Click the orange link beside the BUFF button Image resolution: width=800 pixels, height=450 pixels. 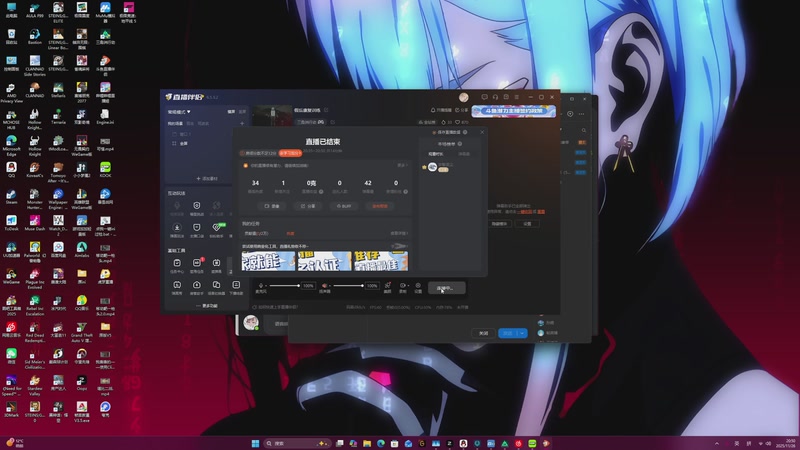click(x=380, y=206)
